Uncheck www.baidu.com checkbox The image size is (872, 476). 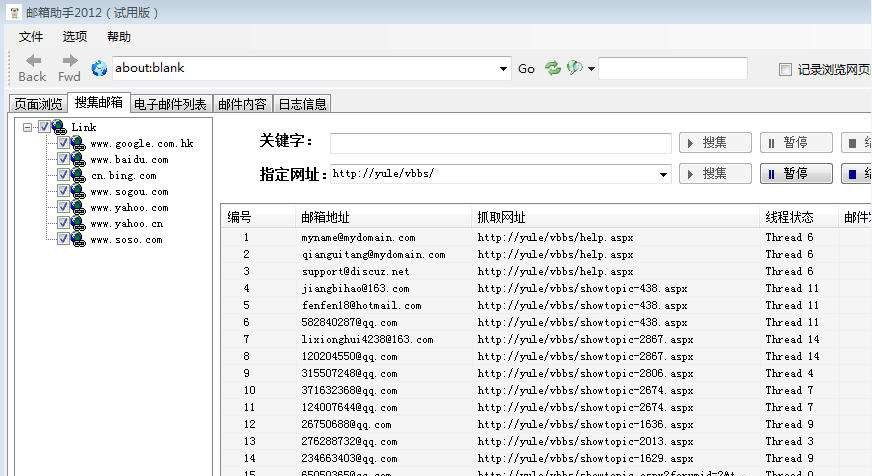tap(63, 159)
